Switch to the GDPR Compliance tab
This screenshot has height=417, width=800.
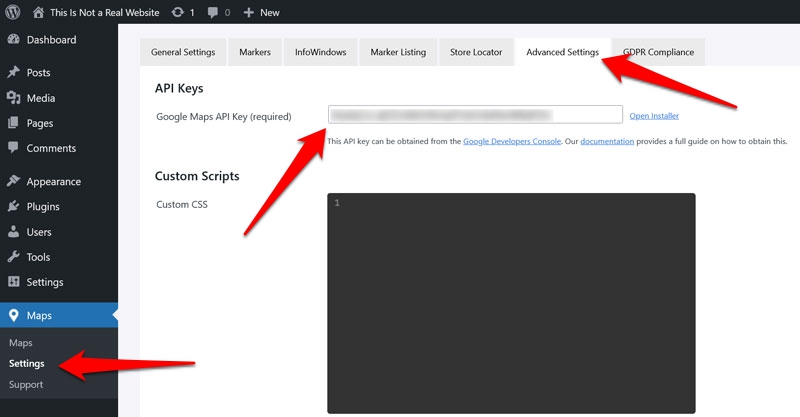pos(659,52)
